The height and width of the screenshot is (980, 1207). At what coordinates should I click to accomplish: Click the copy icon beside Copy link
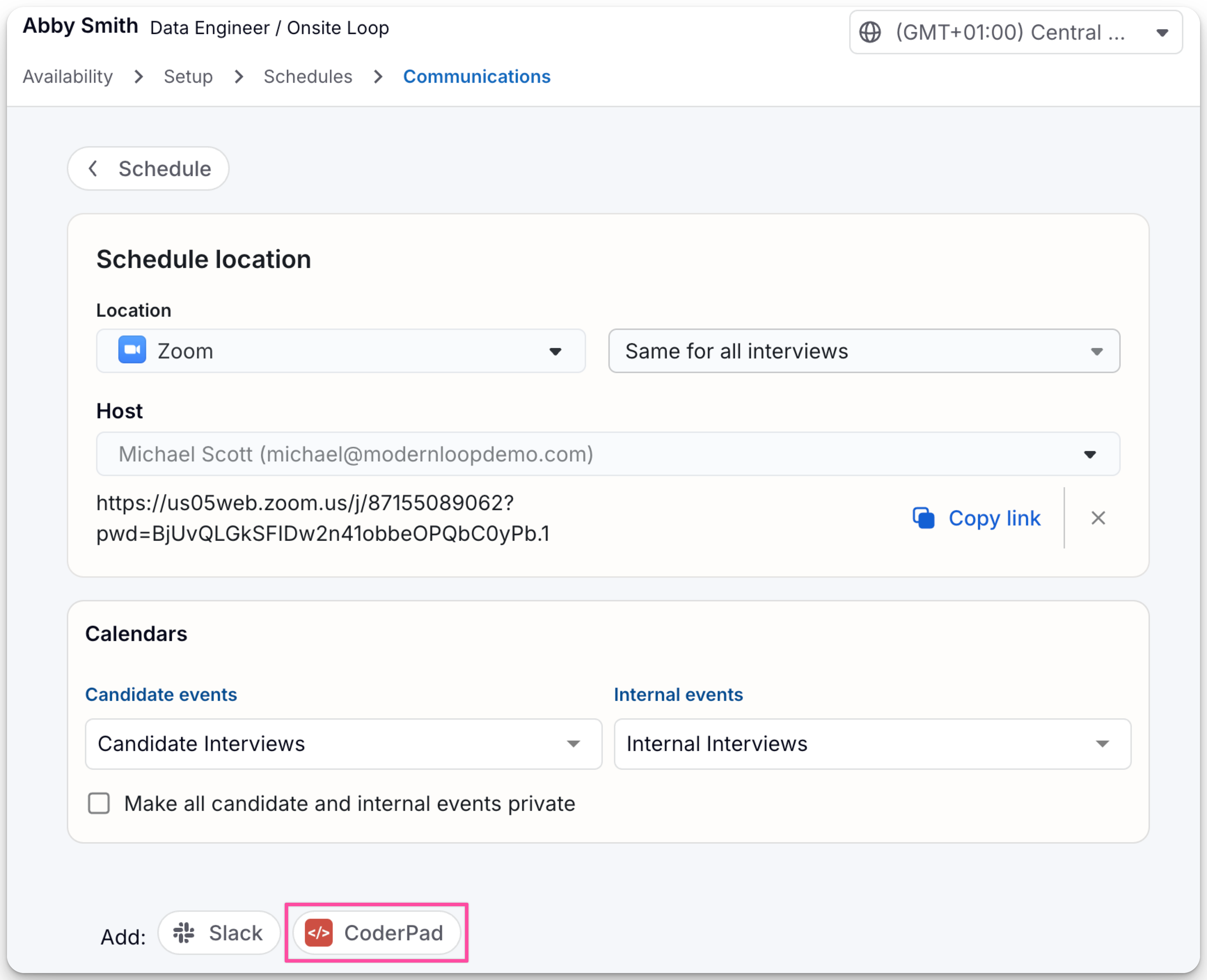pyautogui.click(x=924, y=517)
